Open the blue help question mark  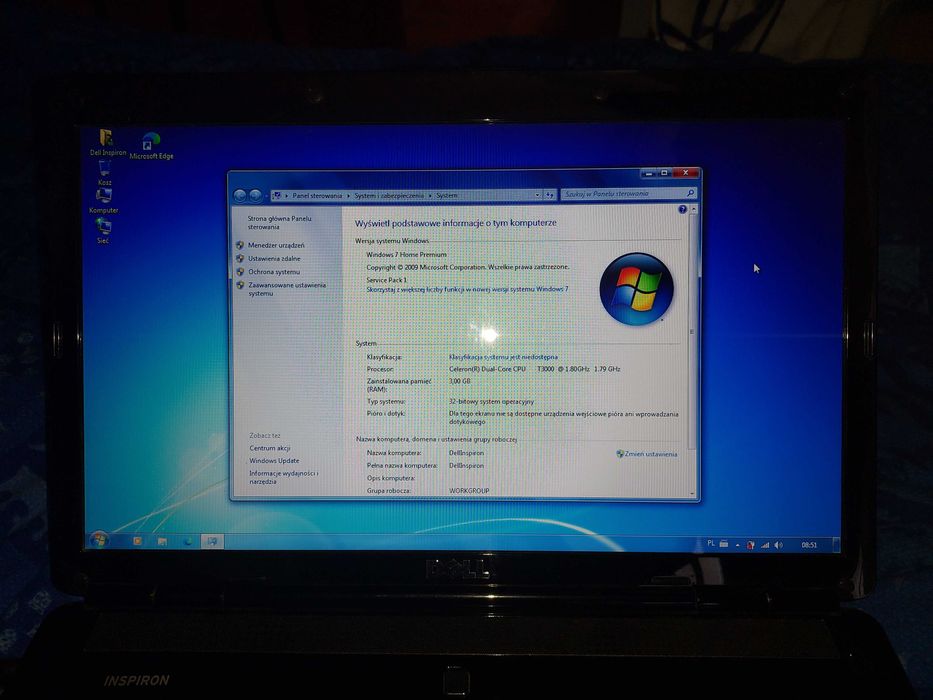click(682, 210)
